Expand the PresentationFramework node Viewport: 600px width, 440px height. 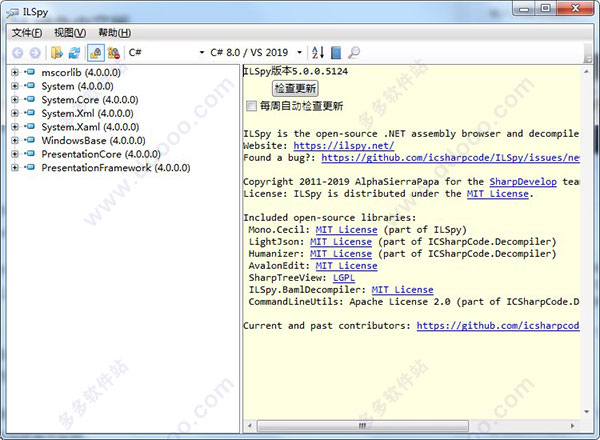(x=15, y=168)
